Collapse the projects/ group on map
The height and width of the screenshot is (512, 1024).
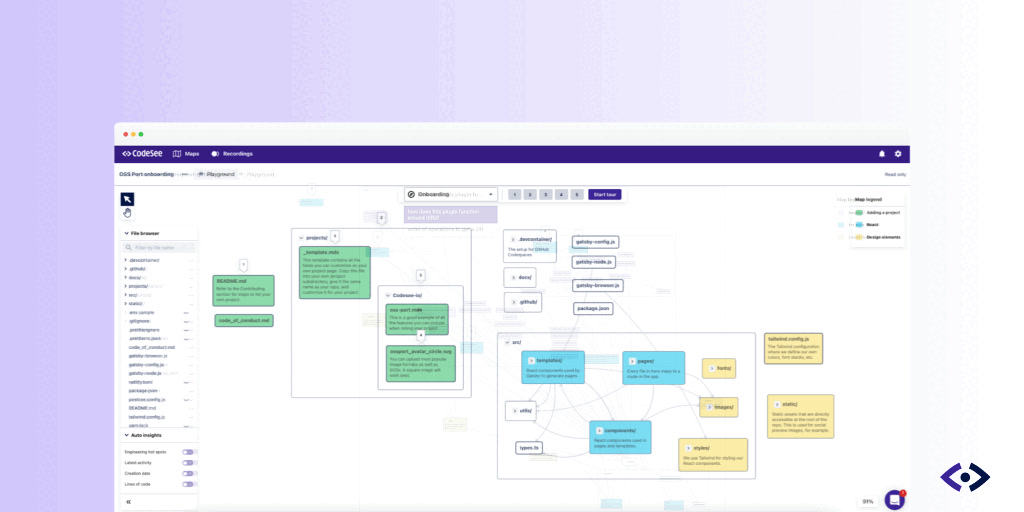pos(301,238)
